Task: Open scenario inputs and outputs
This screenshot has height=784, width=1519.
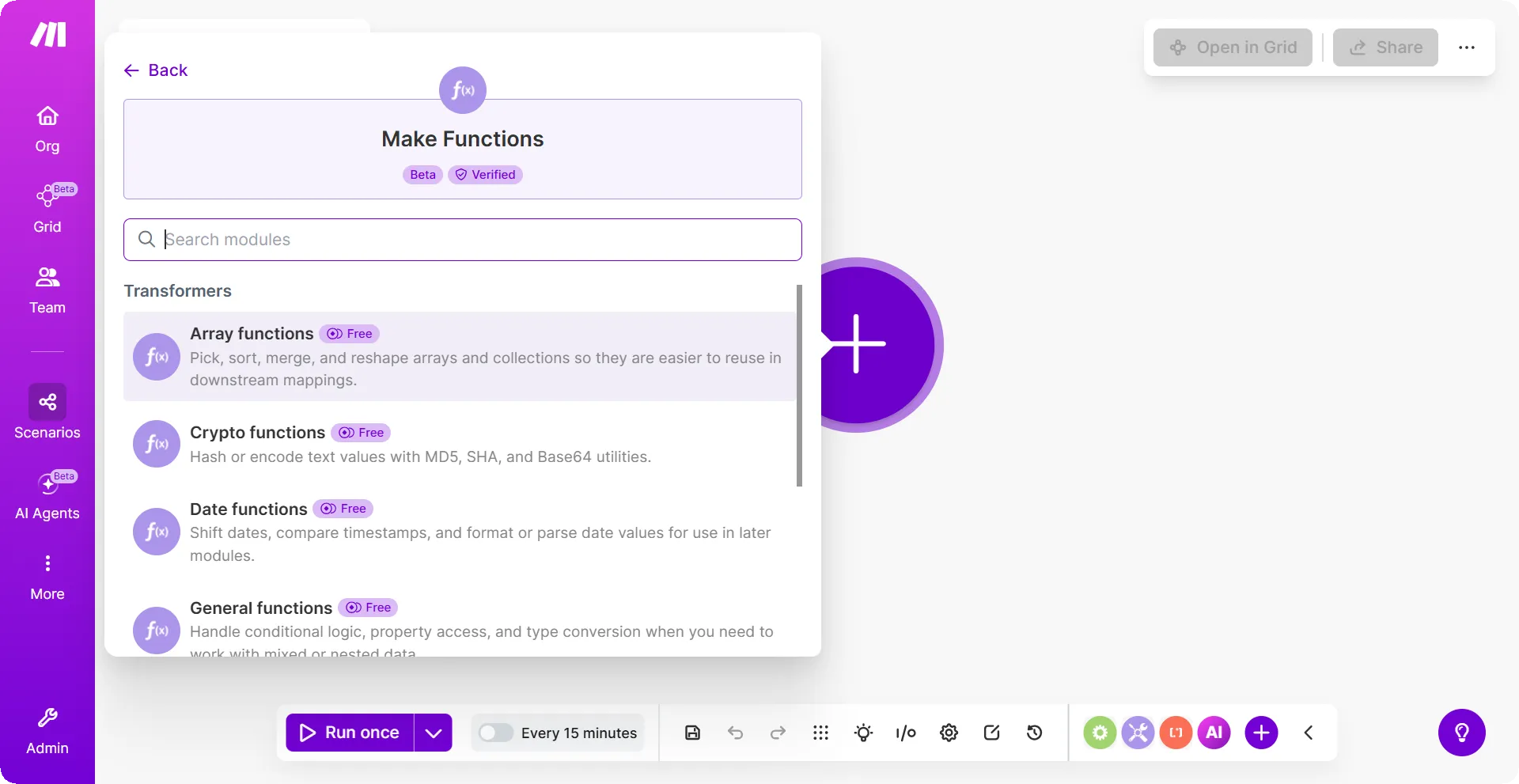Action: [x=907, y=733]
